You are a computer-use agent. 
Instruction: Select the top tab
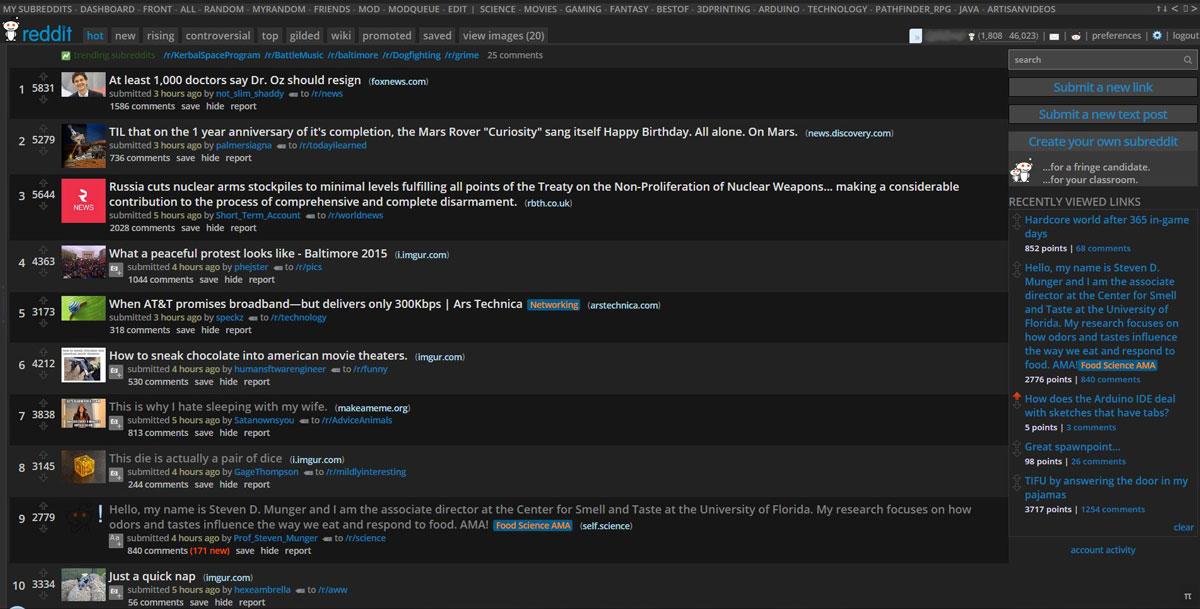click(x=270, y=36)
